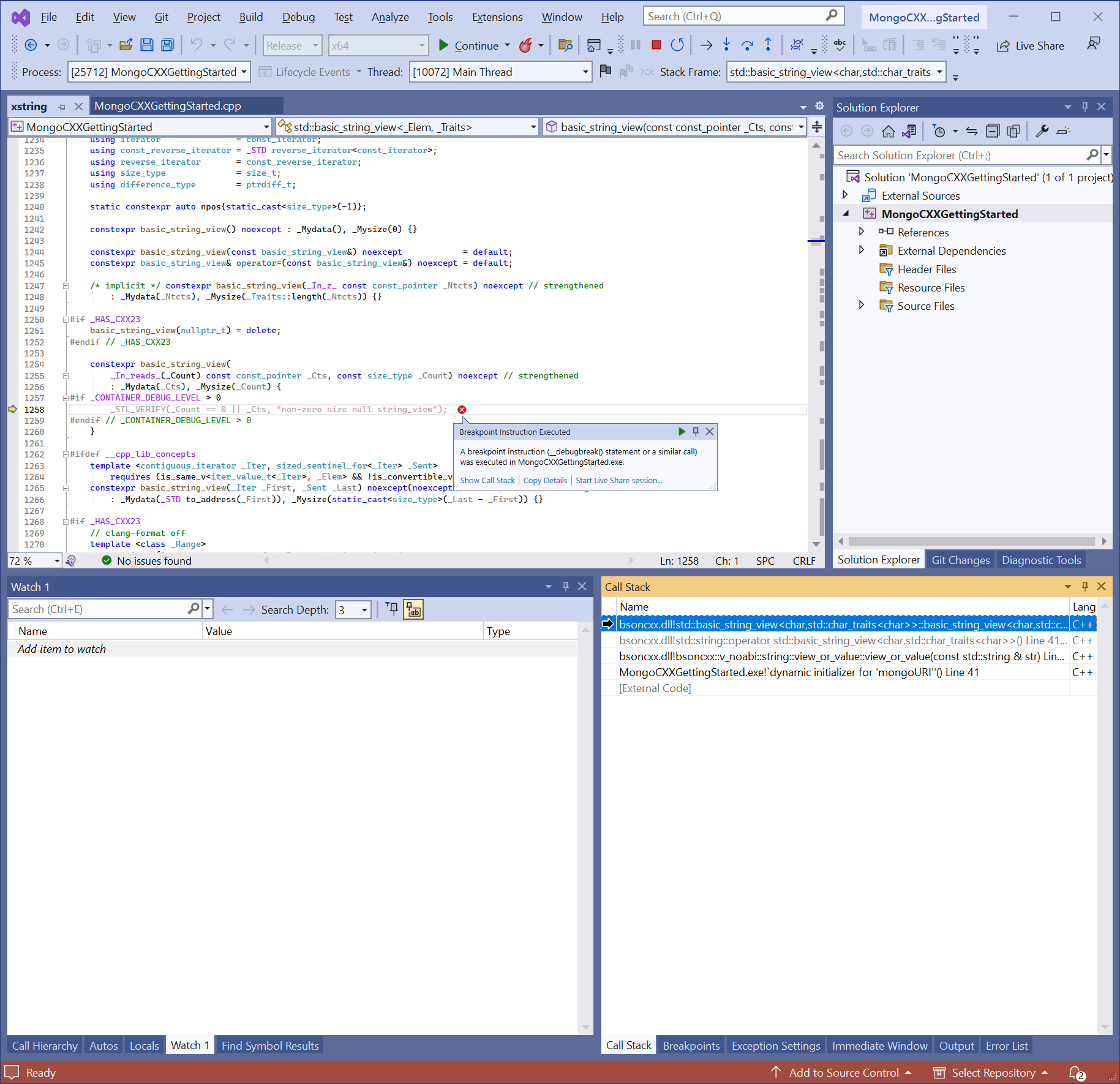
Task: Stop debugging with the red square button
Action: tap(656, 45)
